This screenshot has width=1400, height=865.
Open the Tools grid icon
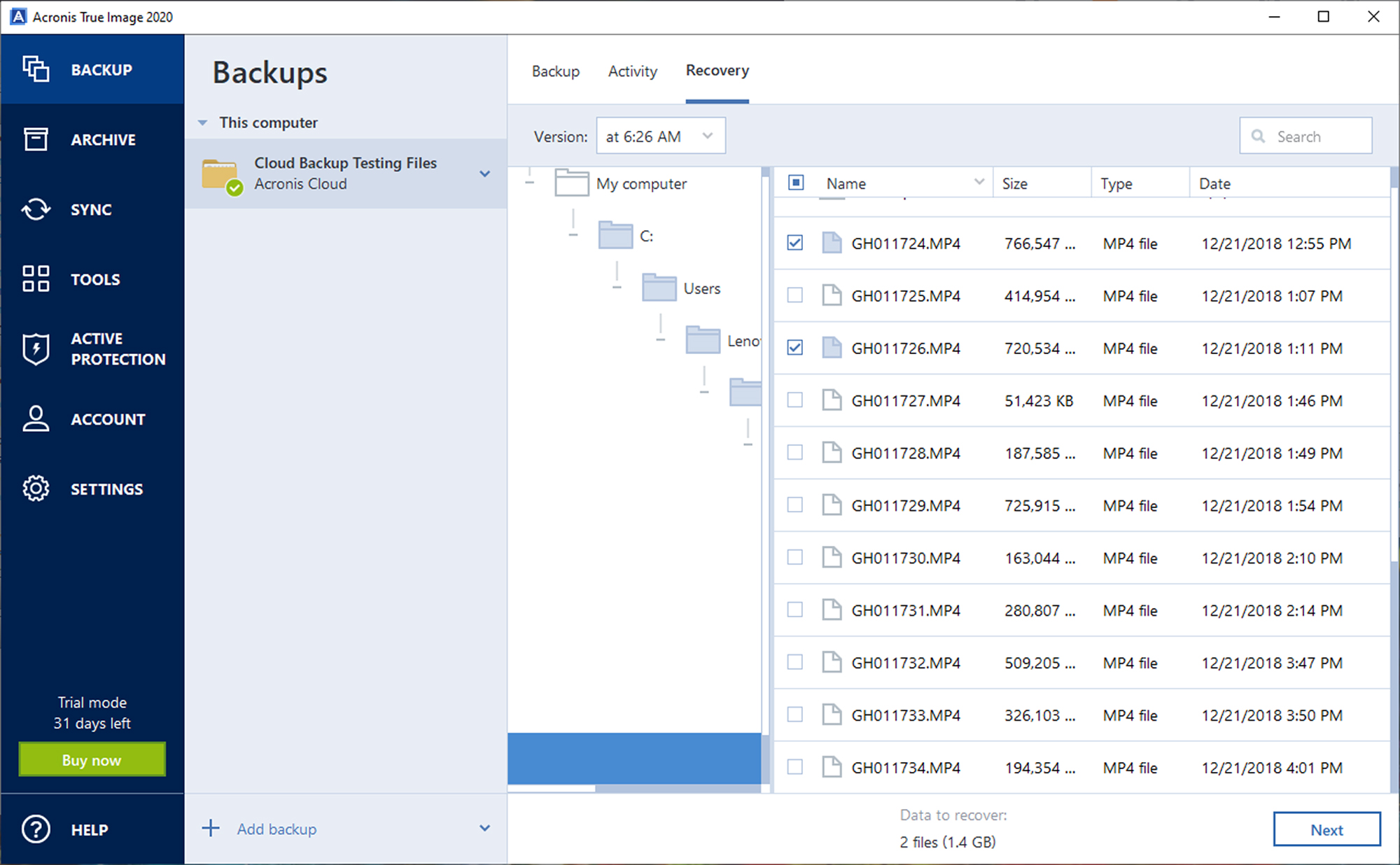click(x=36, y=279)
